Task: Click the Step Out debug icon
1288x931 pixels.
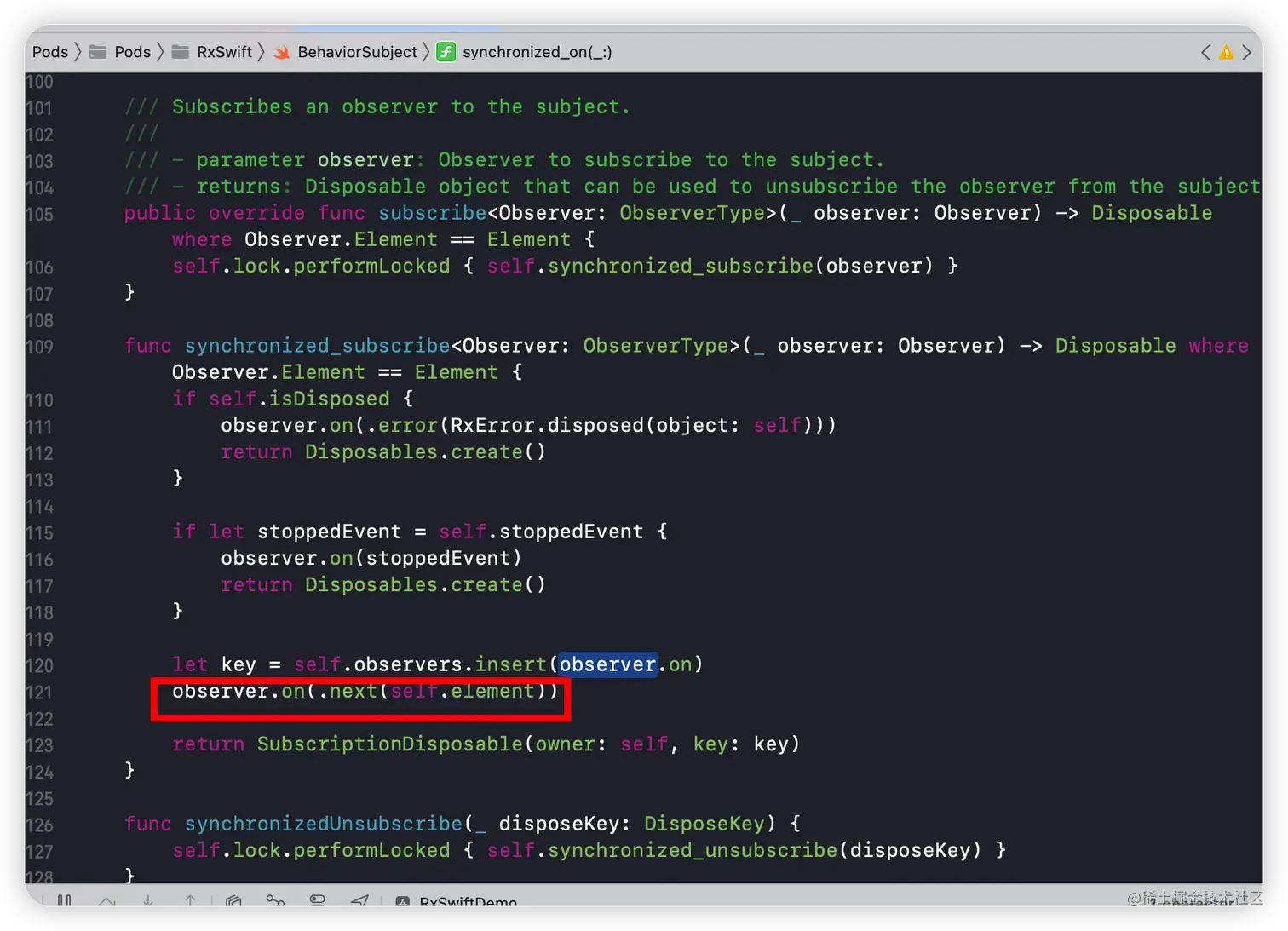Action: click(x=190, y=899)
